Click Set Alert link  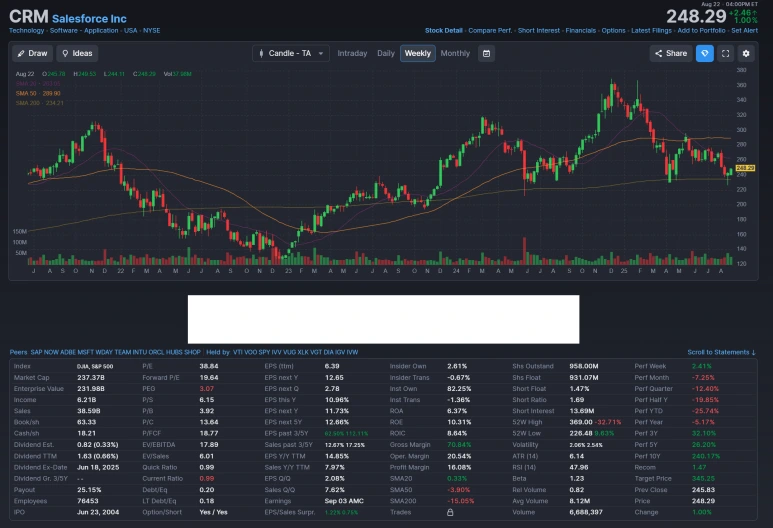point(744,31)
